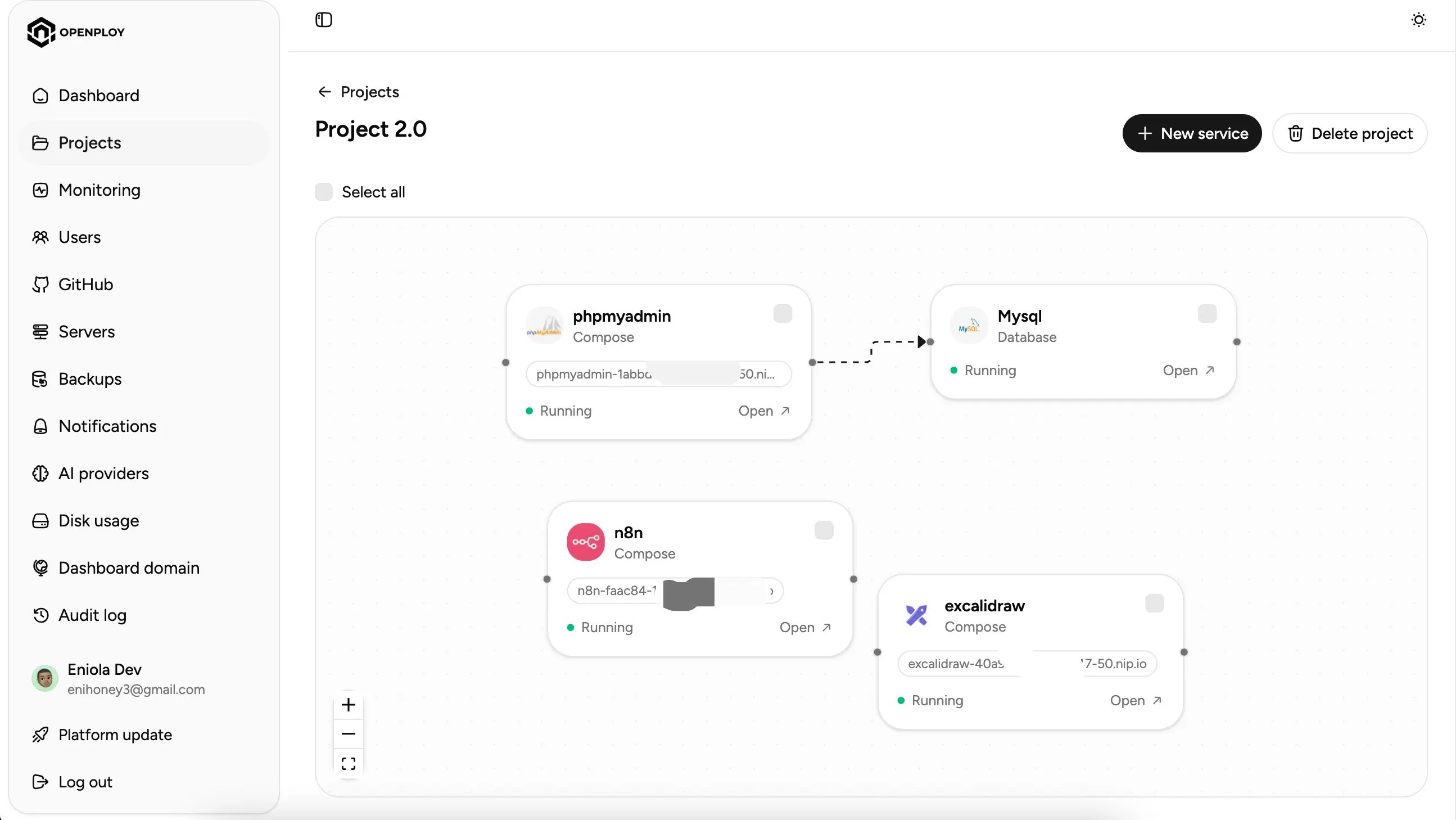1456x820 pixels.
Task: Fit canvas view to screen
Action: pyautogui.click(x=348, y=763)
